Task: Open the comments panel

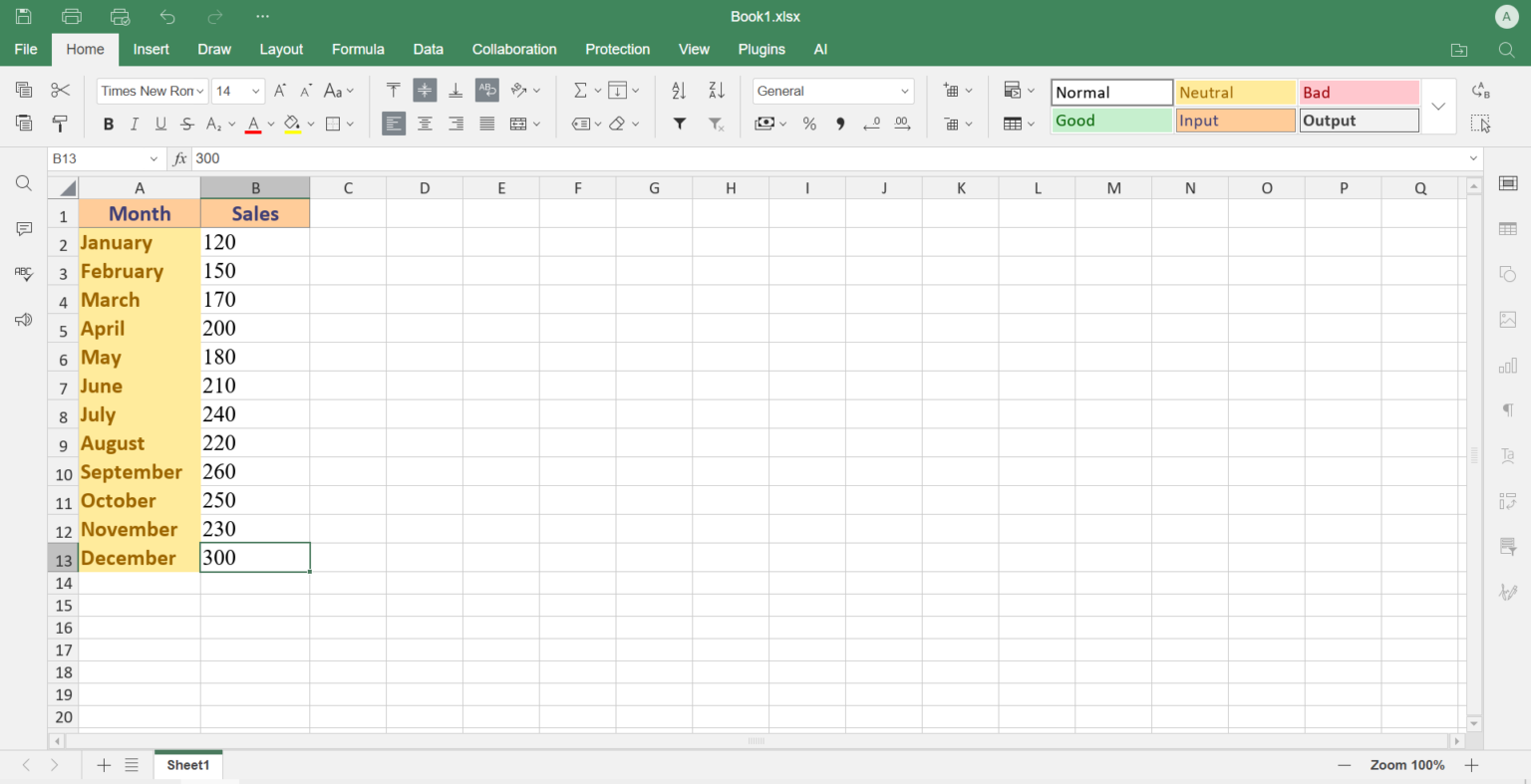Action: tap(23, 229)
